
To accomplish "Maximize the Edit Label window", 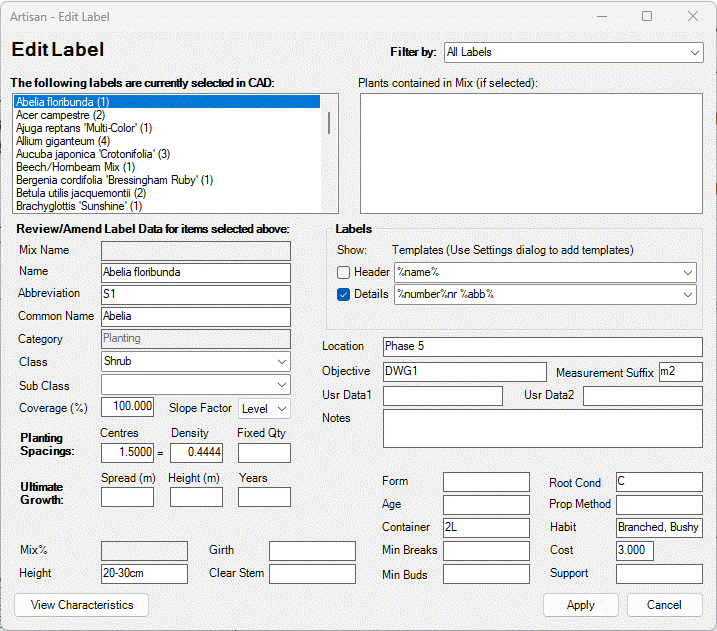I will [x=647, y=16].
